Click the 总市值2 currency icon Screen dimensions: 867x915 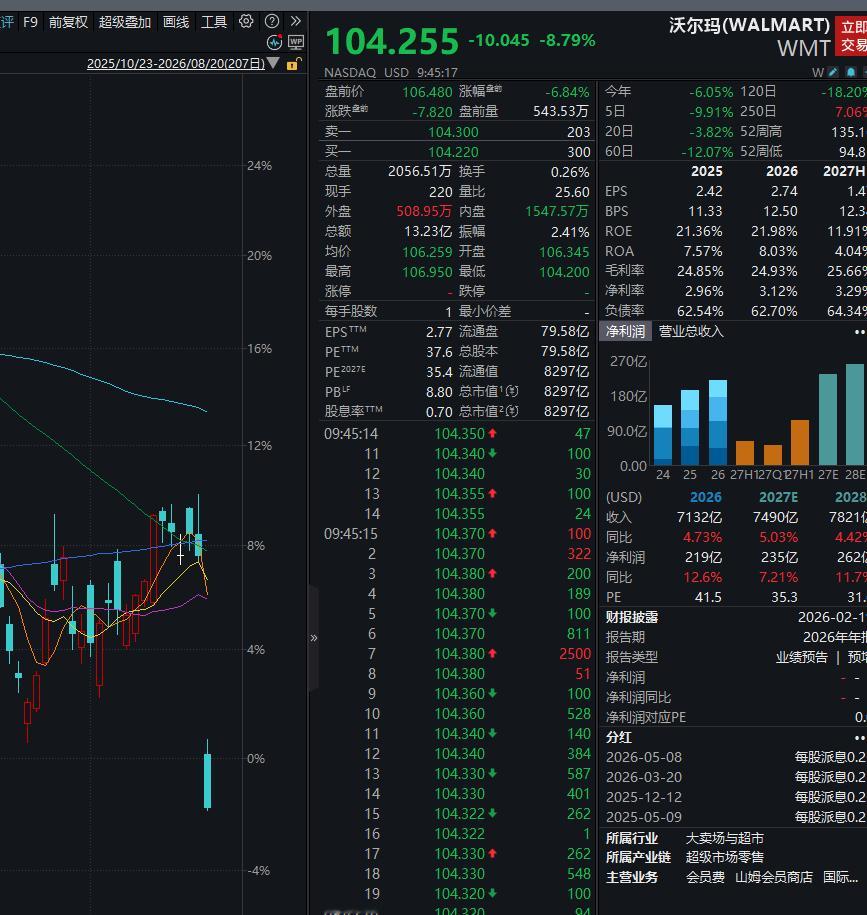pyautogui.click(x=512, y=411)
